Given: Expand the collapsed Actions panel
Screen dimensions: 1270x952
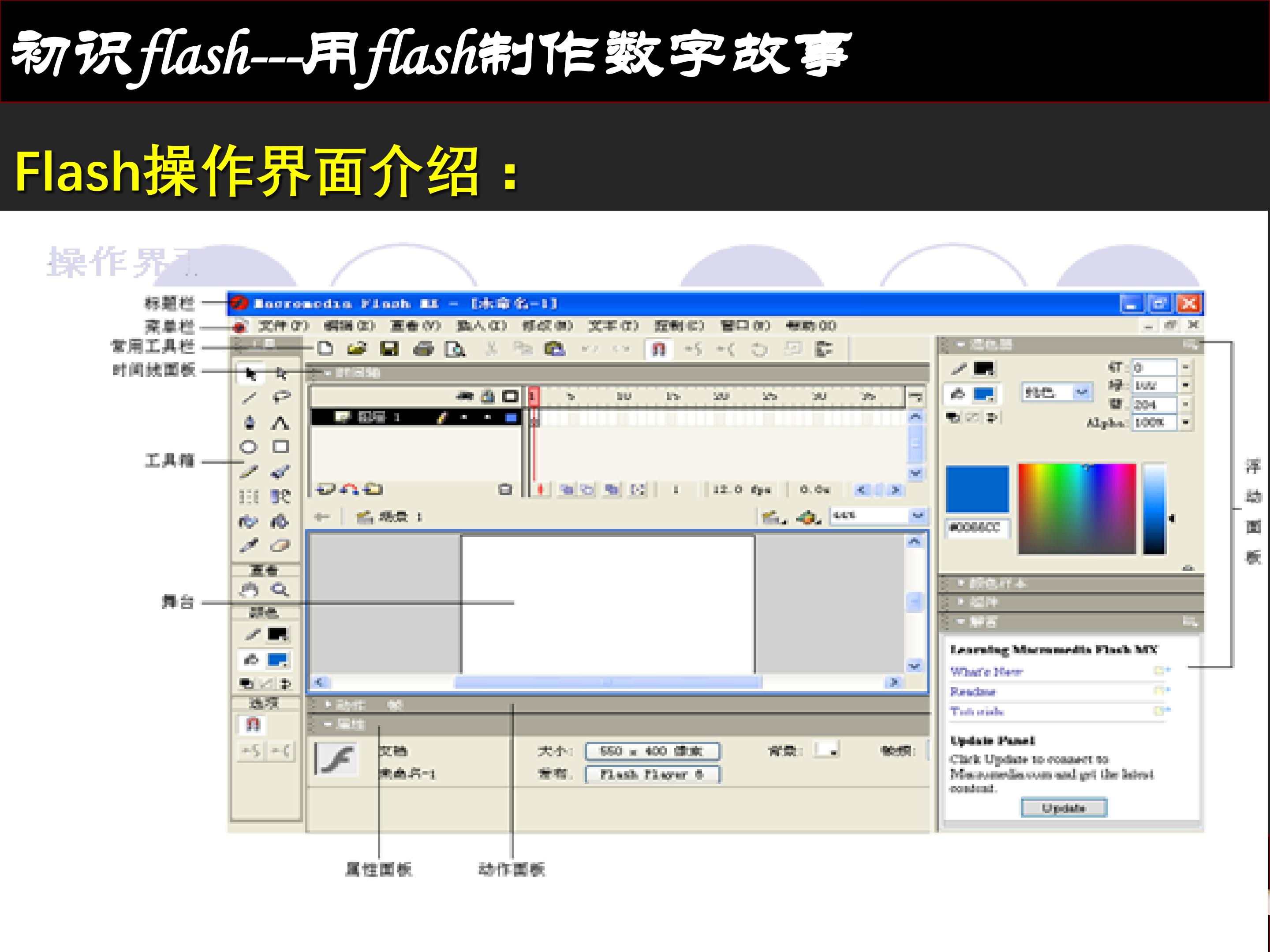Looking at the screenshot, I should tap(345, 705).
